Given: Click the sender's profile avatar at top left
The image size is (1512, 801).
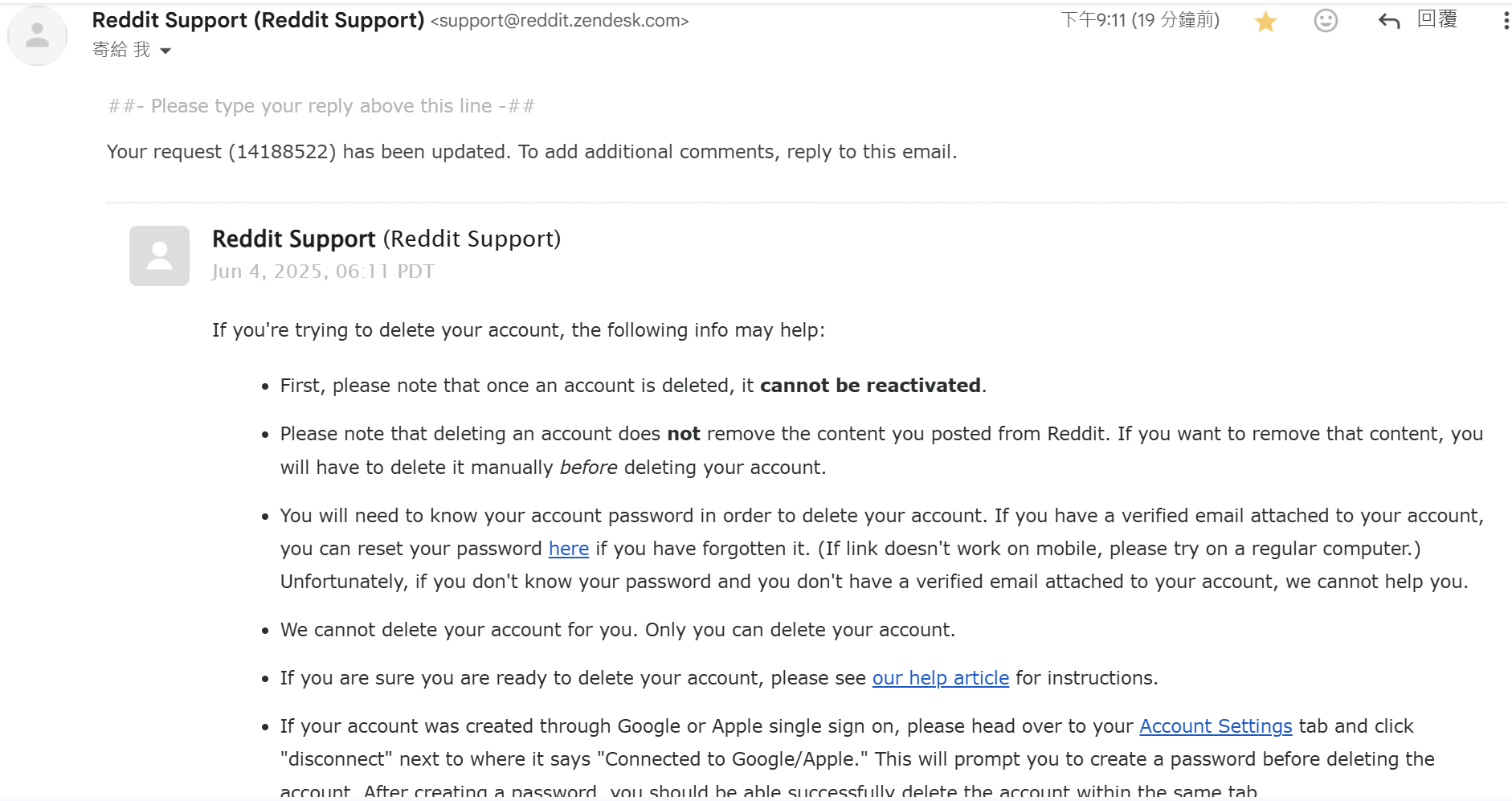Looking at the screenshot, I should (37, 35).
